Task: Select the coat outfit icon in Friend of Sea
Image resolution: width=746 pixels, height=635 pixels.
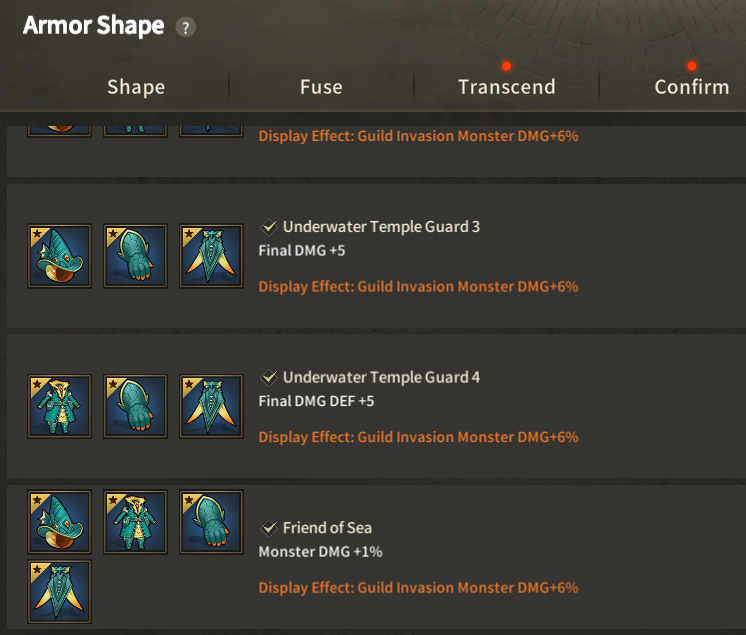Action: 136,522
